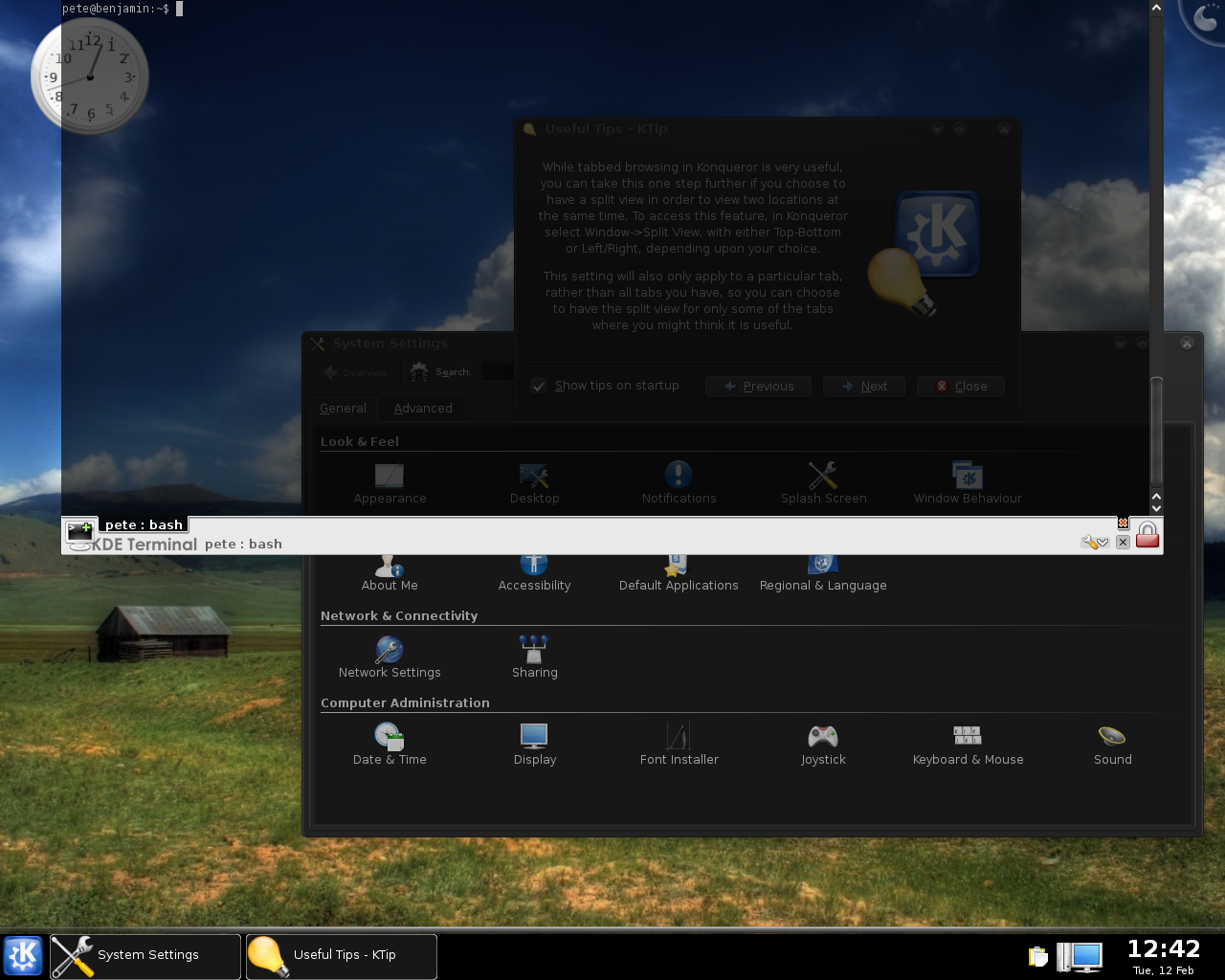Open Network Settings
This screenshot has width=1225, height=980.
point(390,657)
